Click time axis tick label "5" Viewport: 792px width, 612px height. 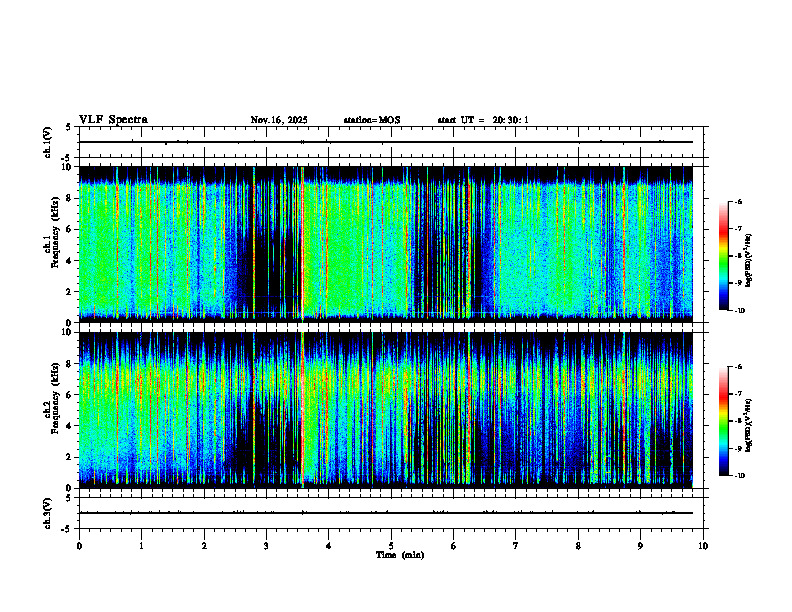click(x=391, y=546)
